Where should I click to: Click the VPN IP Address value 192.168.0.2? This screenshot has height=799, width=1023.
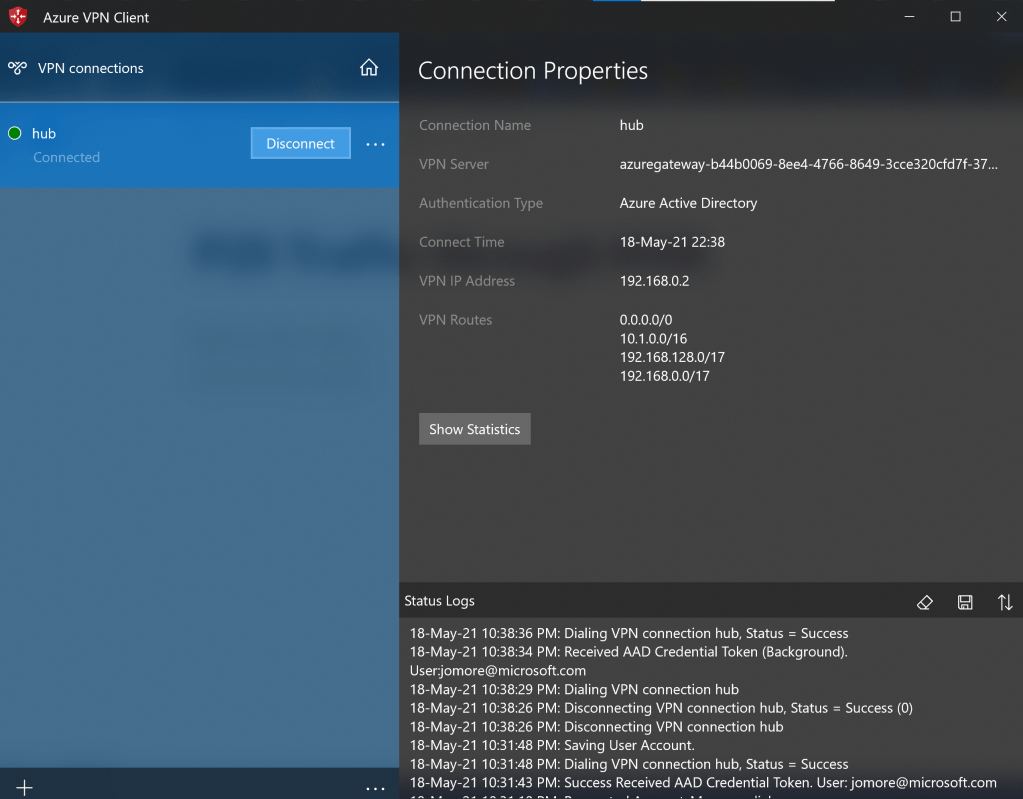(x=654, y=281)
